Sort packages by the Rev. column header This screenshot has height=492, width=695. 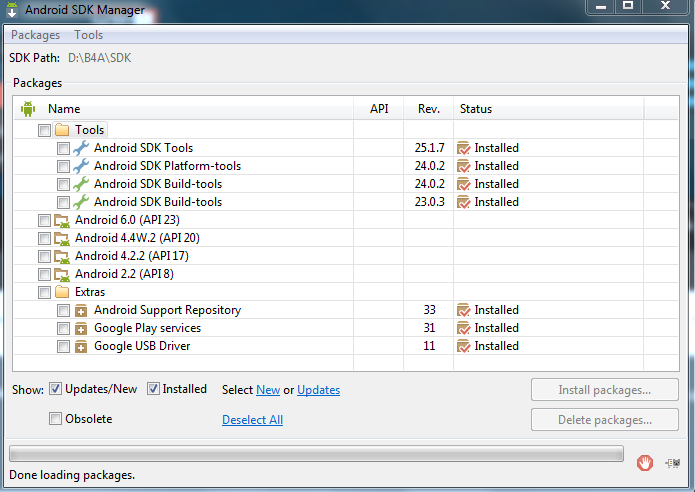428,109
